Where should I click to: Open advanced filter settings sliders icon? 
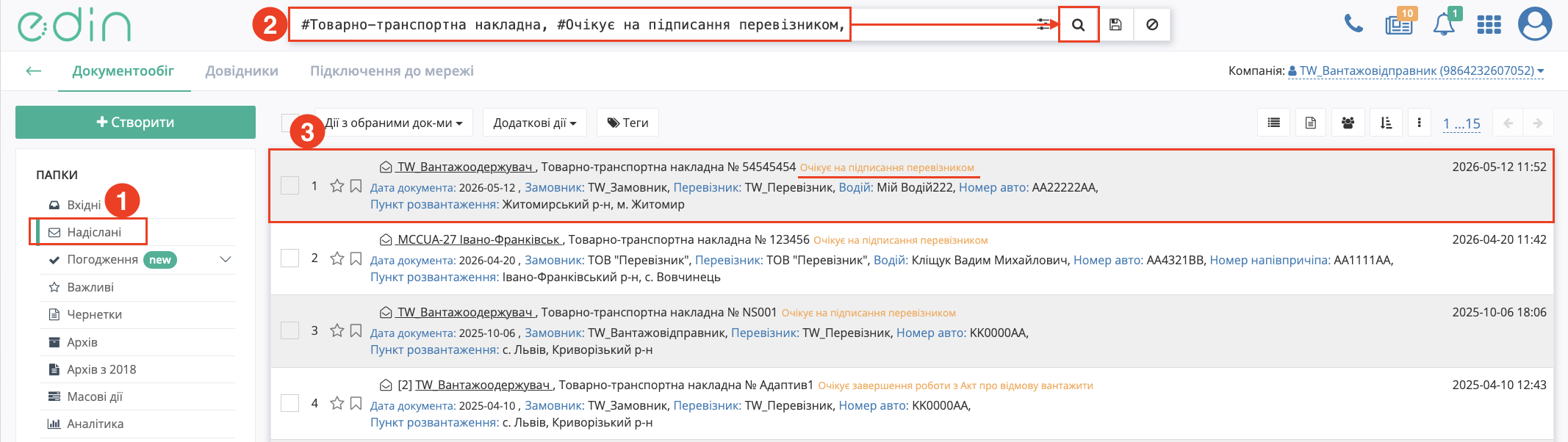point(1043,25)
